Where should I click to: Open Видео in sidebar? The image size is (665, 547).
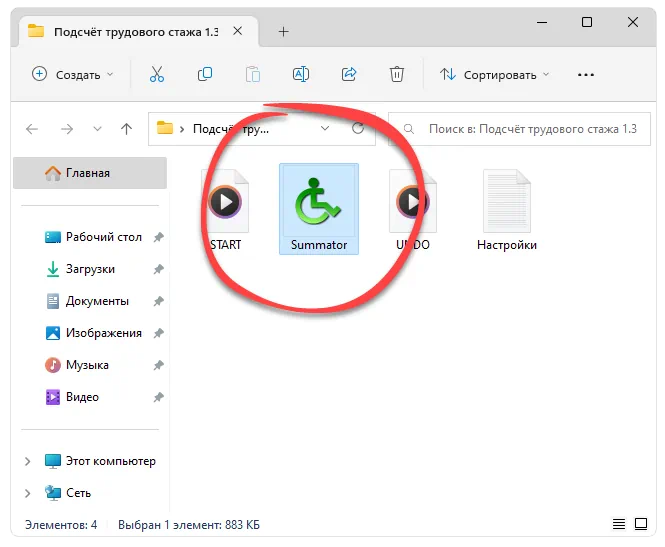[71, 397]
